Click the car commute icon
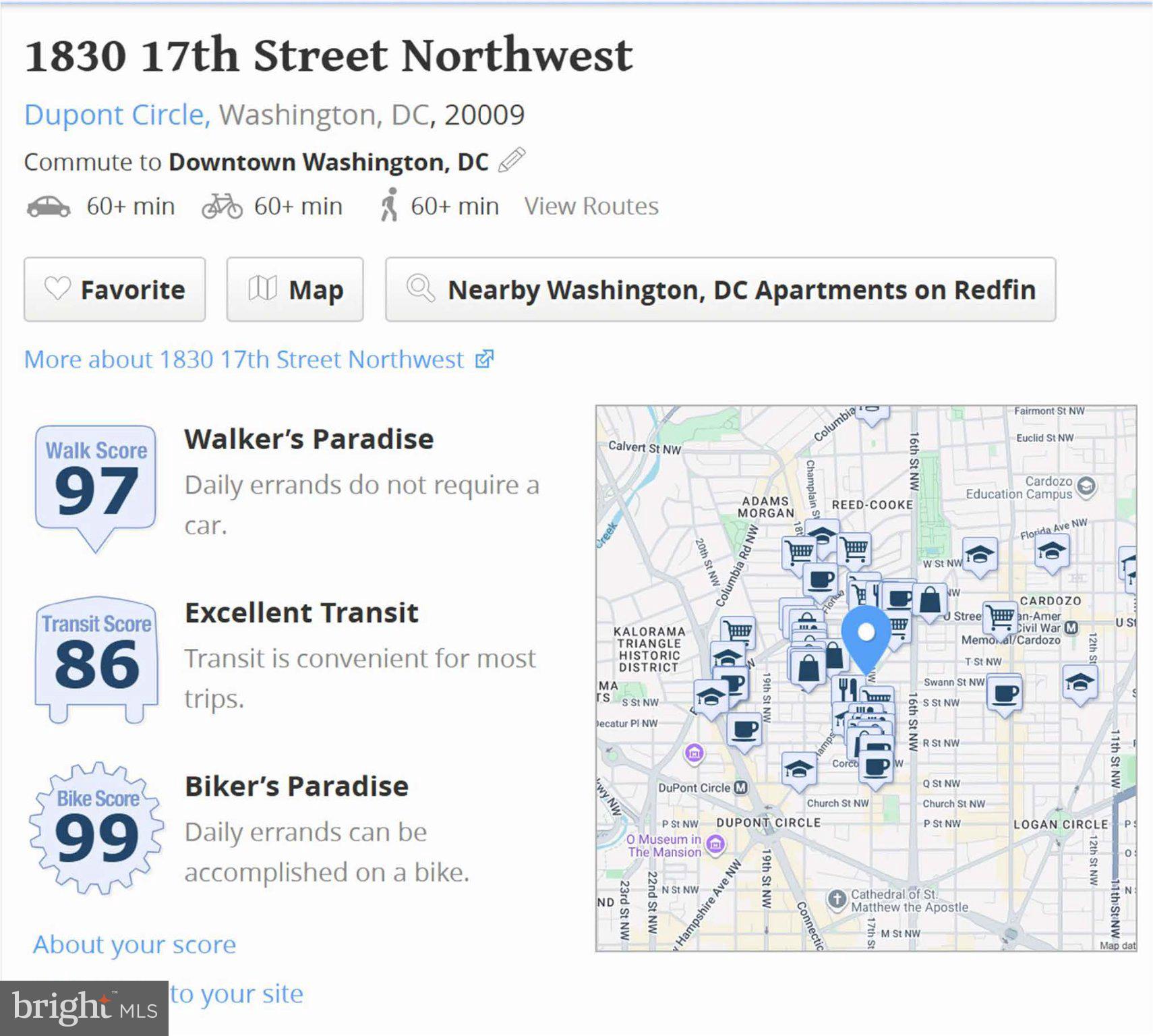Image resolution: width=1153 pixels, height=1036 pixels. pyautogui.click(x=48, y=207)
